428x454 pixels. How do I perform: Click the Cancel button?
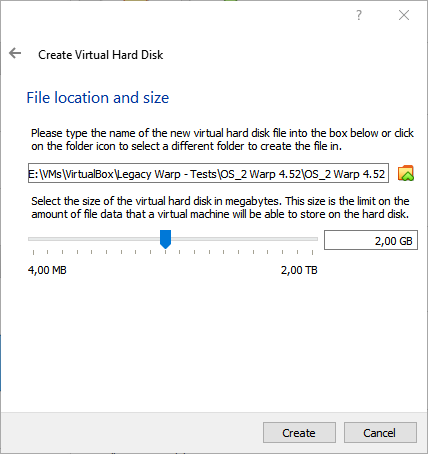click(x=380, y=433)
